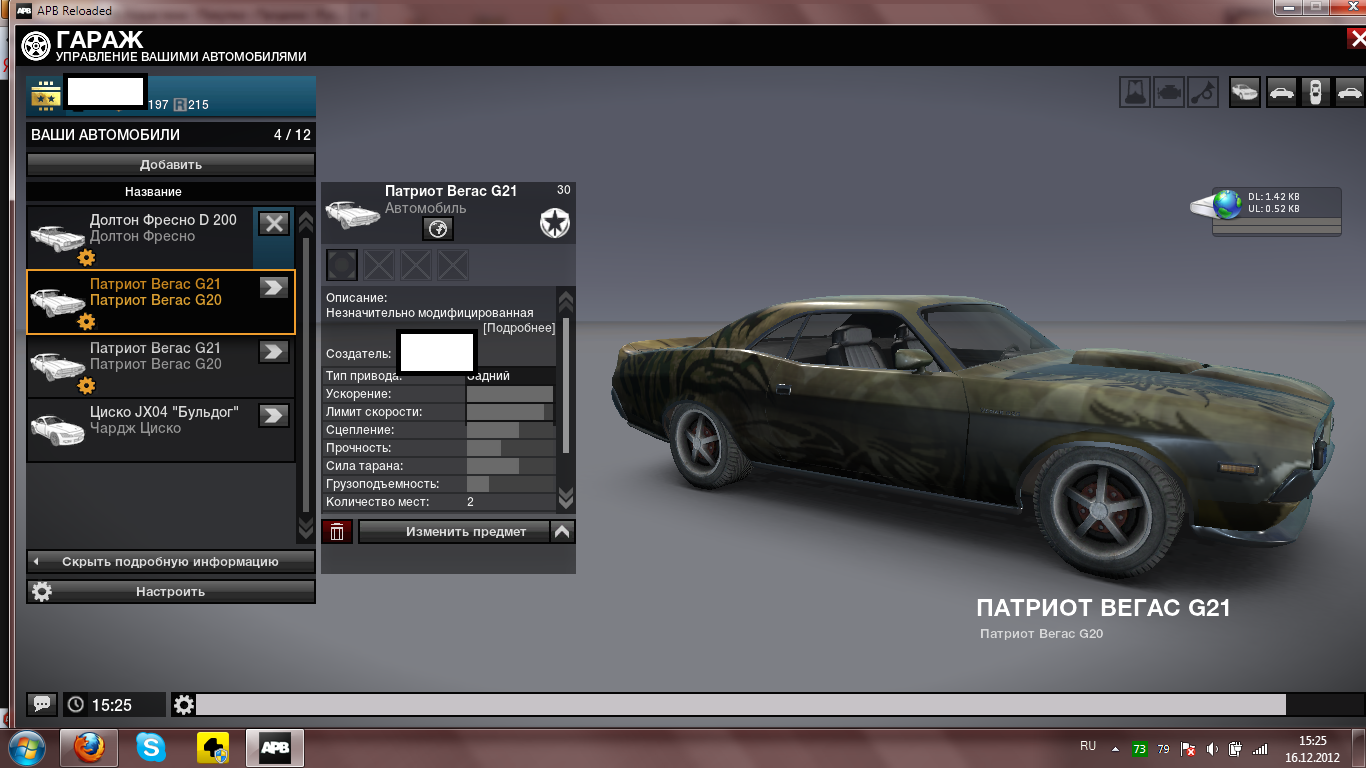Viewport: 1366px width, 768px height.
Task: Click the Добавить button
Action: click(x=170, y=165)
